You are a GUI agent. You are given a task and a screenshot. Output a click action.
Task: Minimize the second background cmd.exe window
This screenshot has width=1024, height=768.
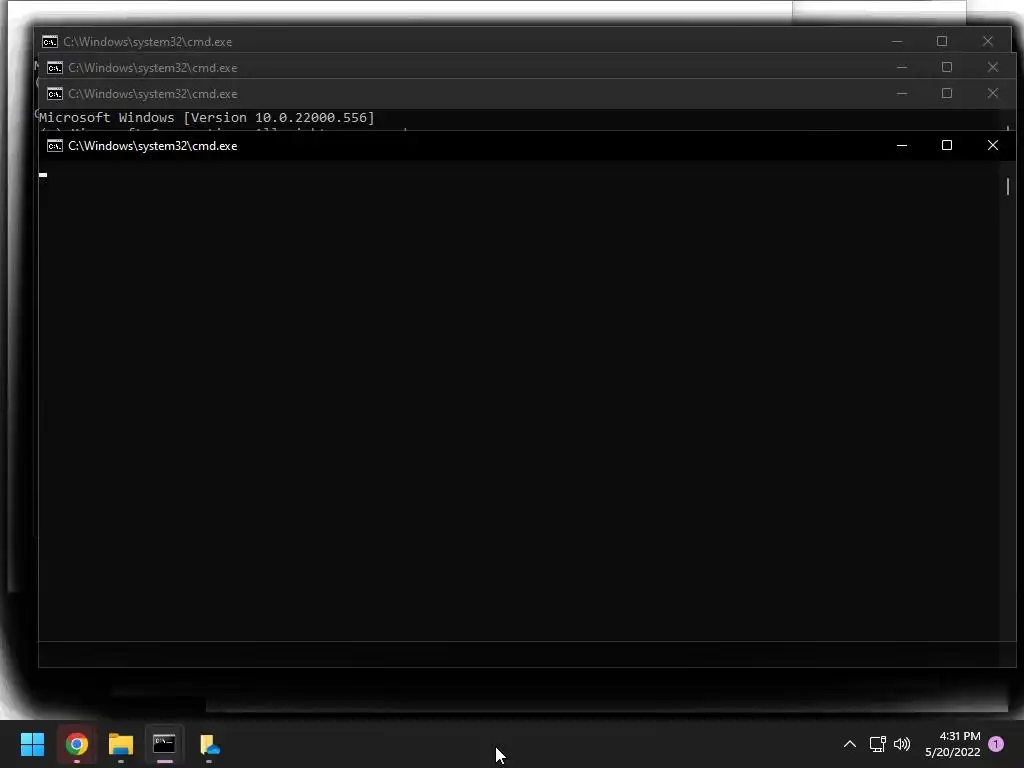(x=902, y=67)
